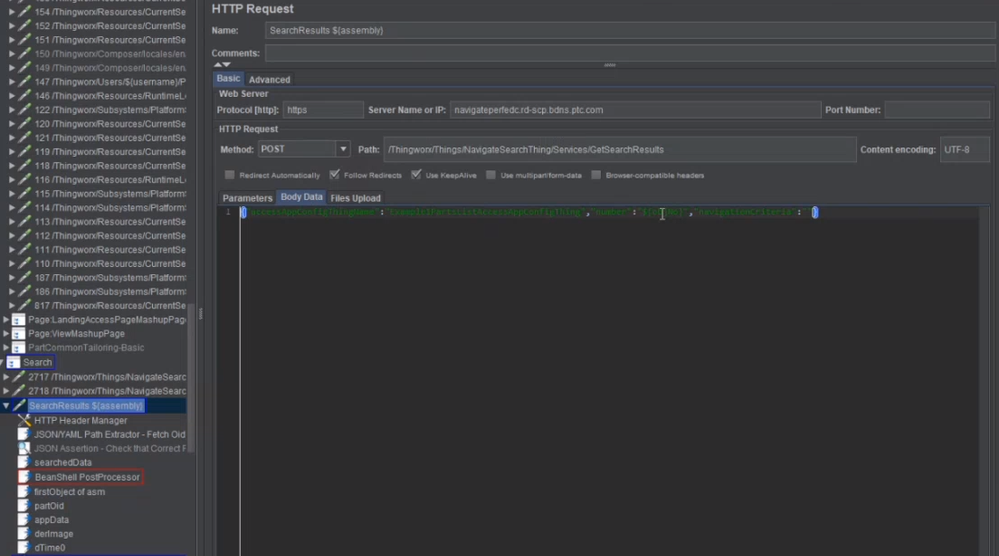Click the sampler icon for 122 /Thingworx/Subsystems
This screenshot has height=556, width=999.
pyautogui.click(x=24, y=110)
